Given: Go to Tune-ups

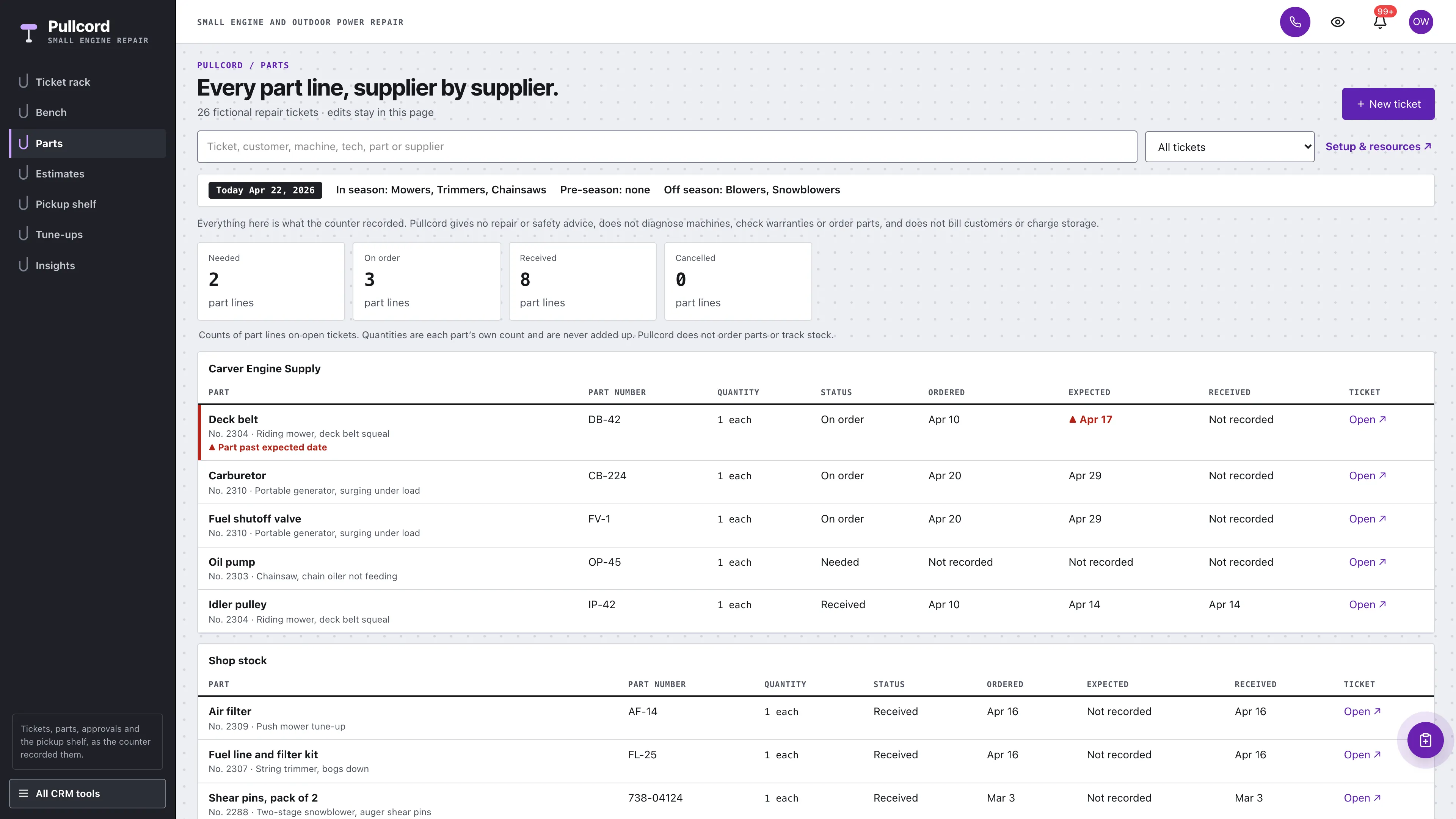Looking at the screenshot, I should point(88,235).
